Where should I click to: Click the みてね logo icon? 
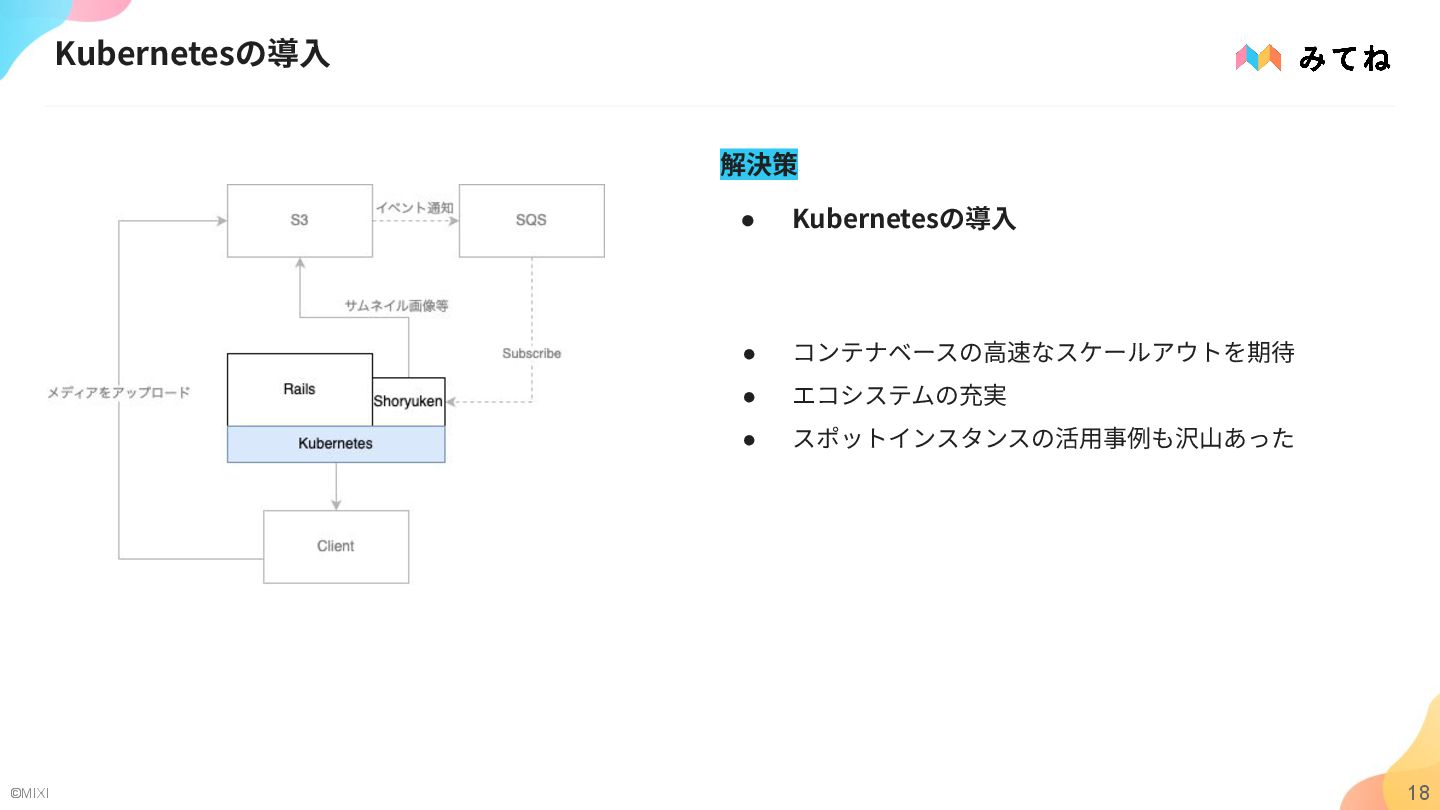click(1258, 58)
